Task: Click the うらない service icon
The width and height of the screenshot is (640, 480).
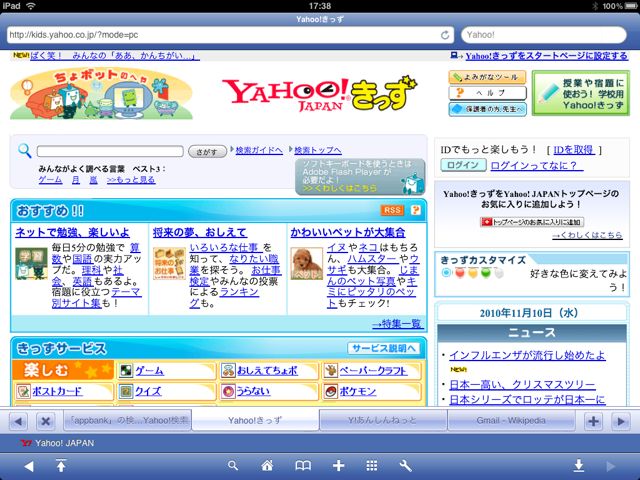Action: 228,391
